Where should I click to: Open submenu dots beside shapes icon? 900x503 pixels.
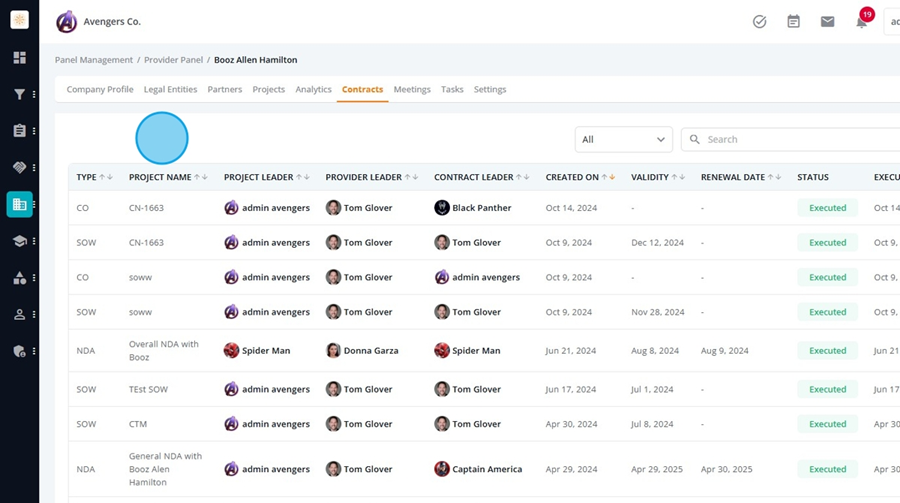pyautogui.click(x=34, y=278)
